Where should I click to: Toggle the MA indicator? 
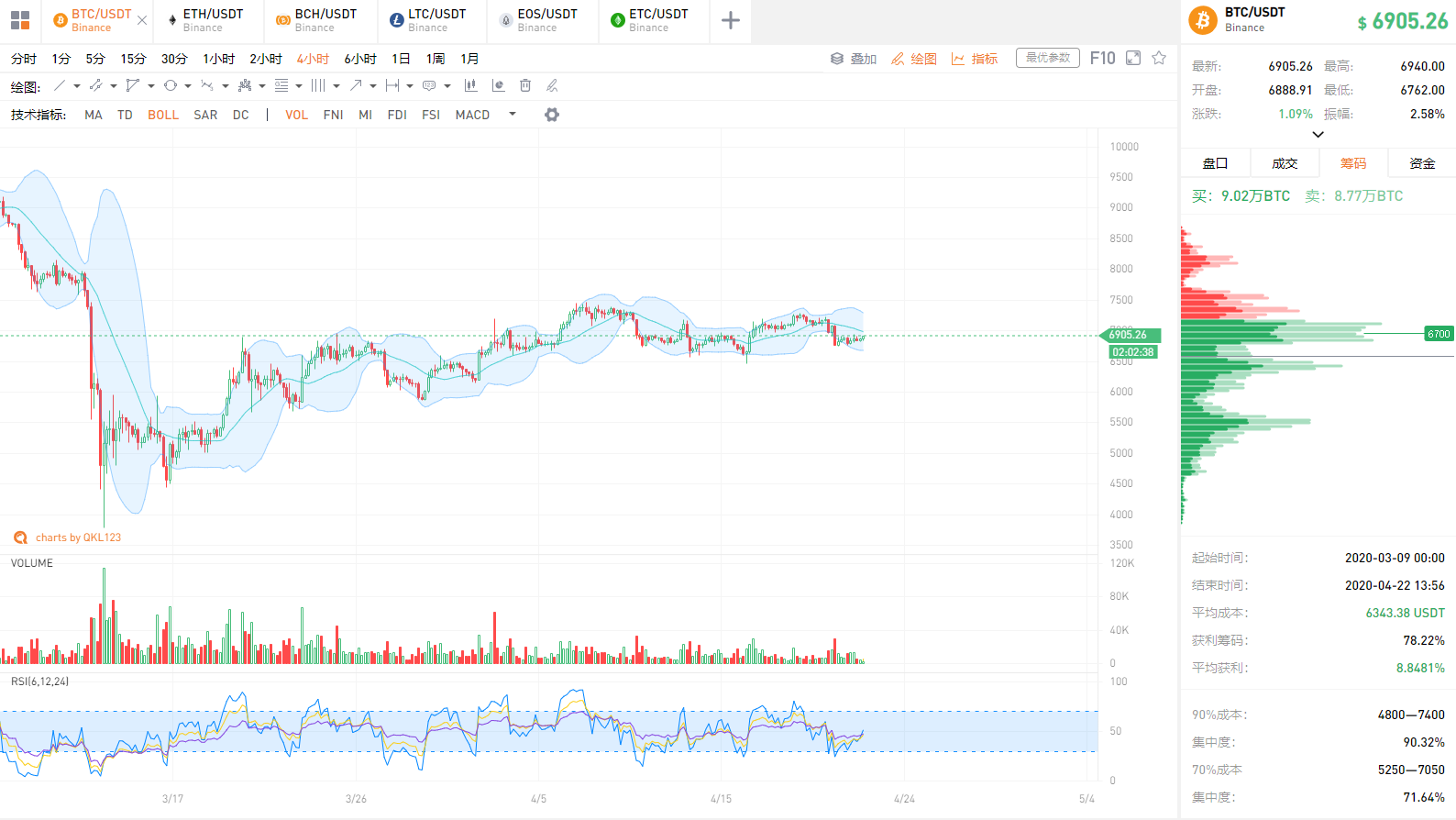(x=94, y=115)
